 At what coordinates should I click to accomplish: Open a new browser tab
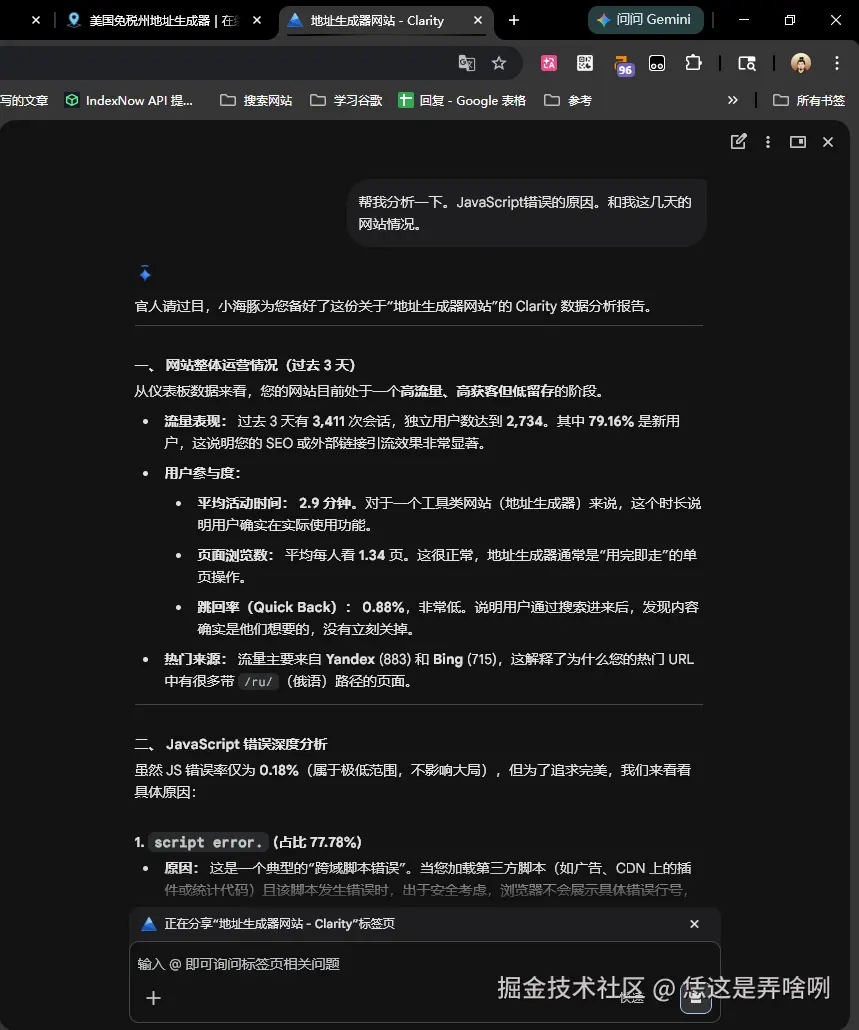click(x=514, y=20)
